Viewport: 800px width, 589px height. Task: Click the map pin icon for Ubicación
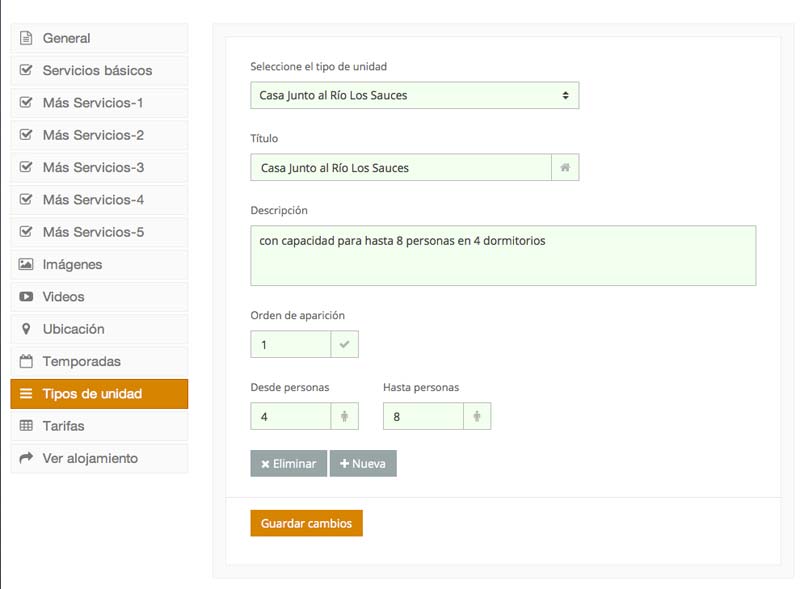[x=26, y=329]
